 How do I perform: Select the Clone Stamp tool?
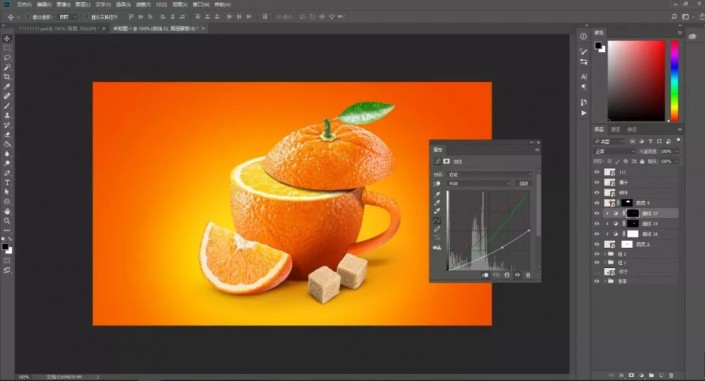click(7, 115)
